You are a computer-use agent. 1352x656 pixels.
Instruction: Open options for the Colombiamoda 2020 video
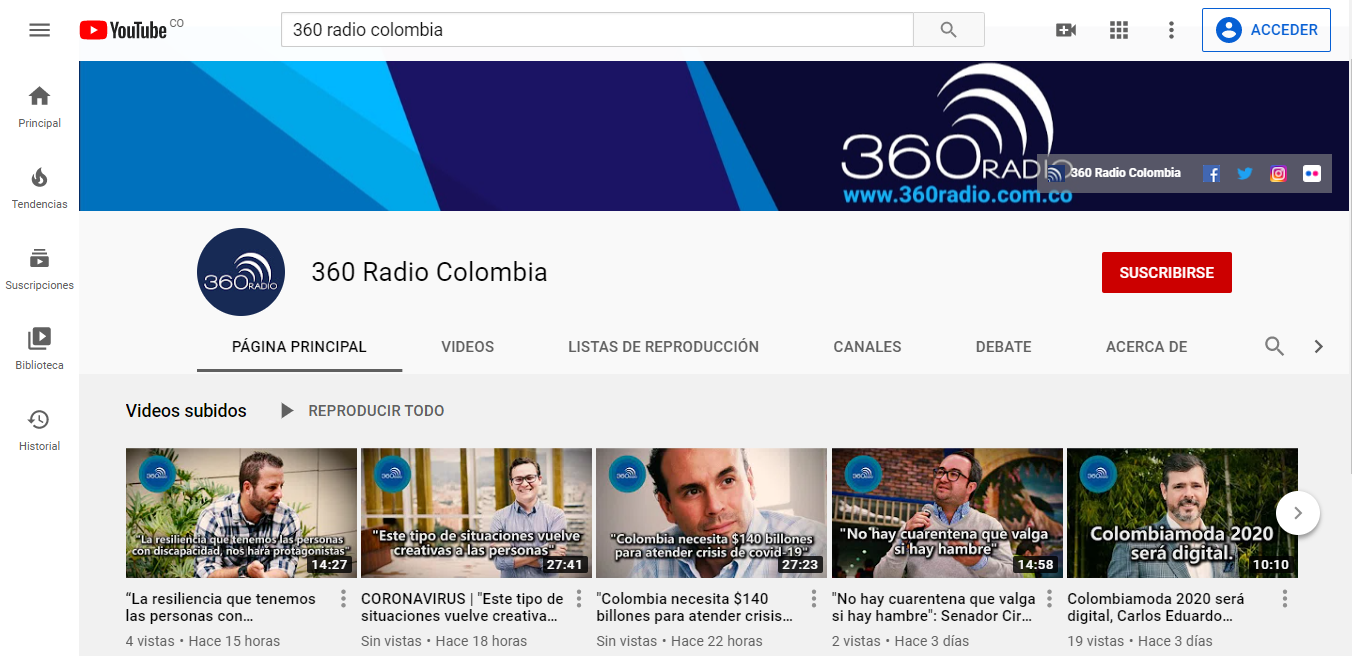click(1285, 599)
